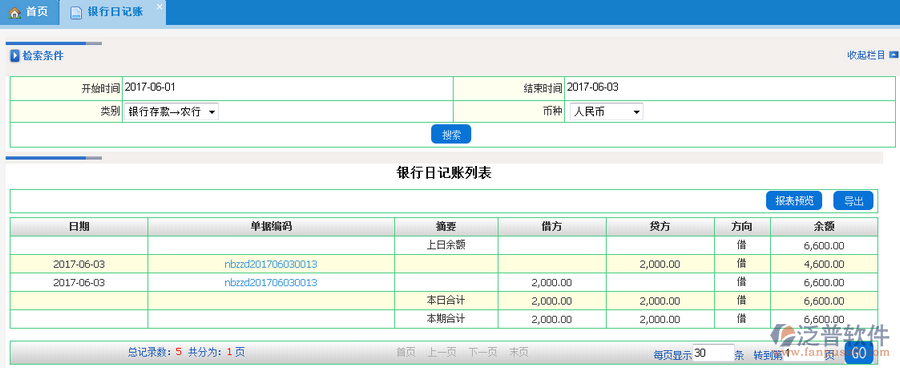The height and width of the screenshot is (368, 900).
Task: Click the home icon on 首页 tab
Action: click(x=14, y=13)
